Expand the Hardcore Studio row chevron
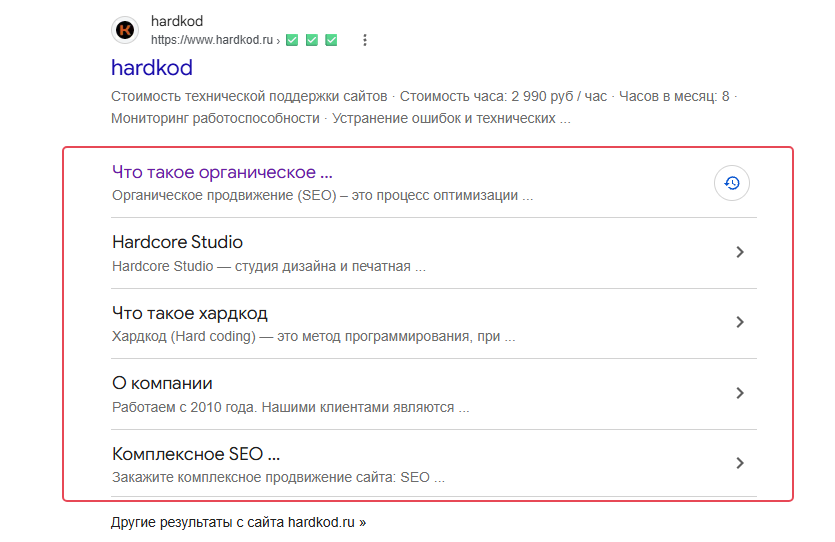 (x=740, y=252)
